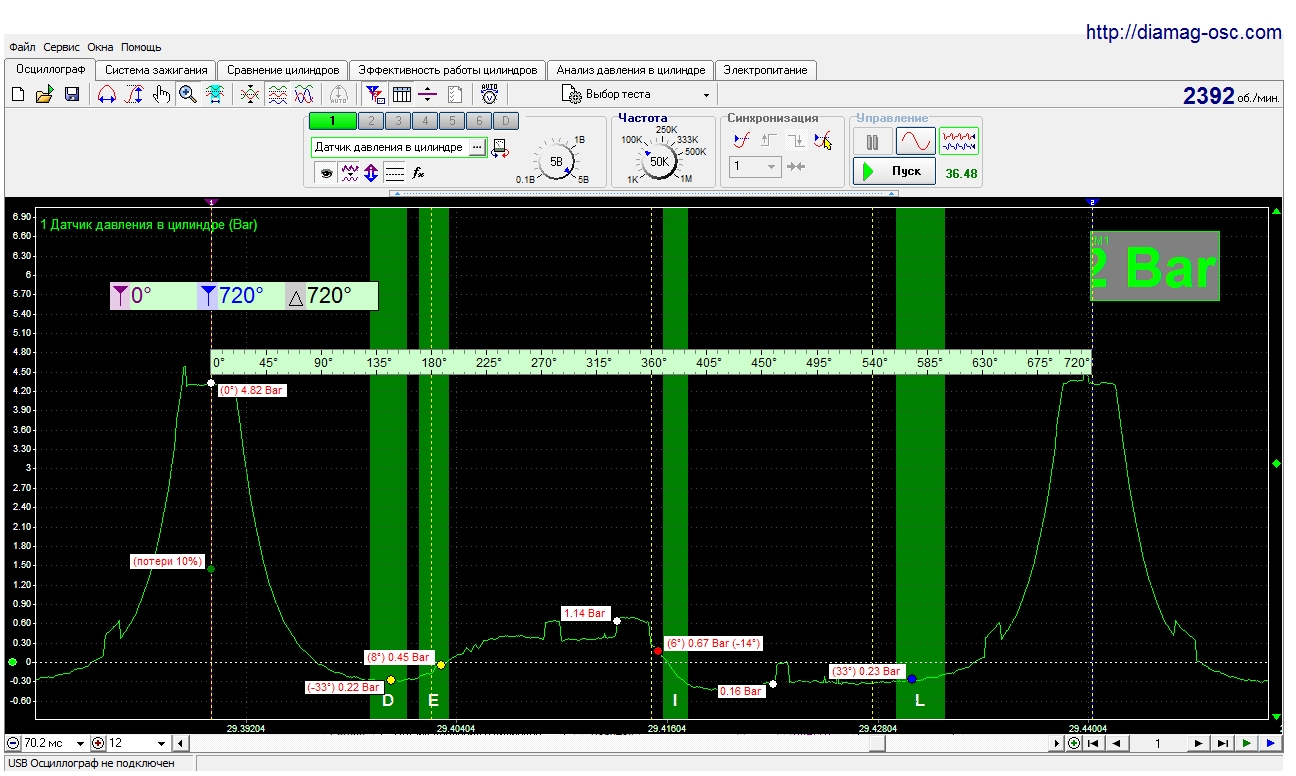The width and height of the screenshot is (1296, 776).
Task: Click the horizontal divider line icon
Action: click(428, 94)
